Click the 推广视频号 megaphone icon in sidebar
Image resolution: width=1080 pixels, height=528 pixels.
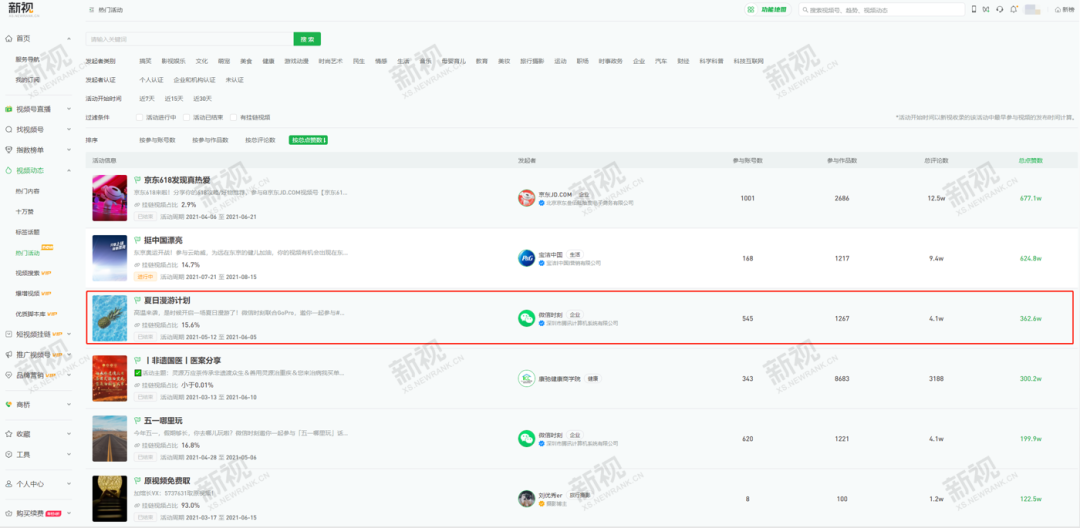tap(8, 355)
